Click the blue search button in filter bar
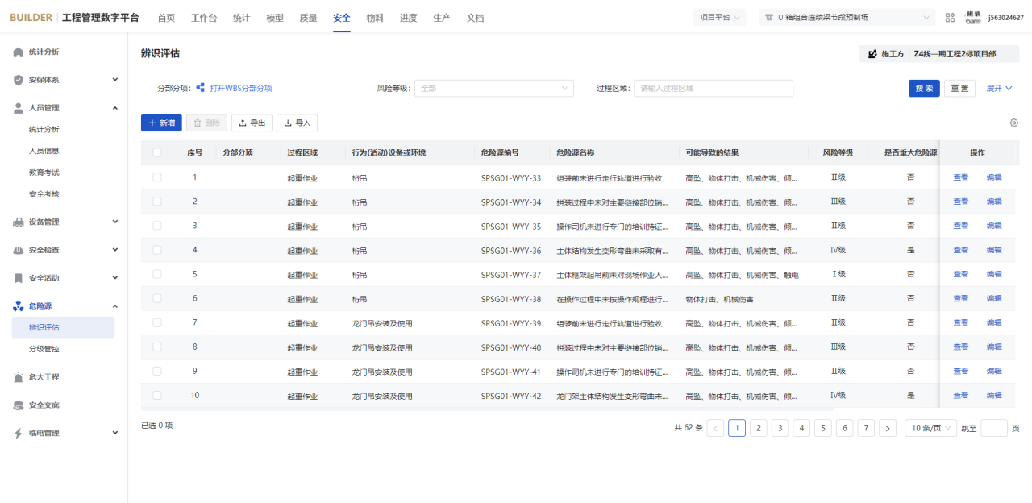 coord(924,88)
